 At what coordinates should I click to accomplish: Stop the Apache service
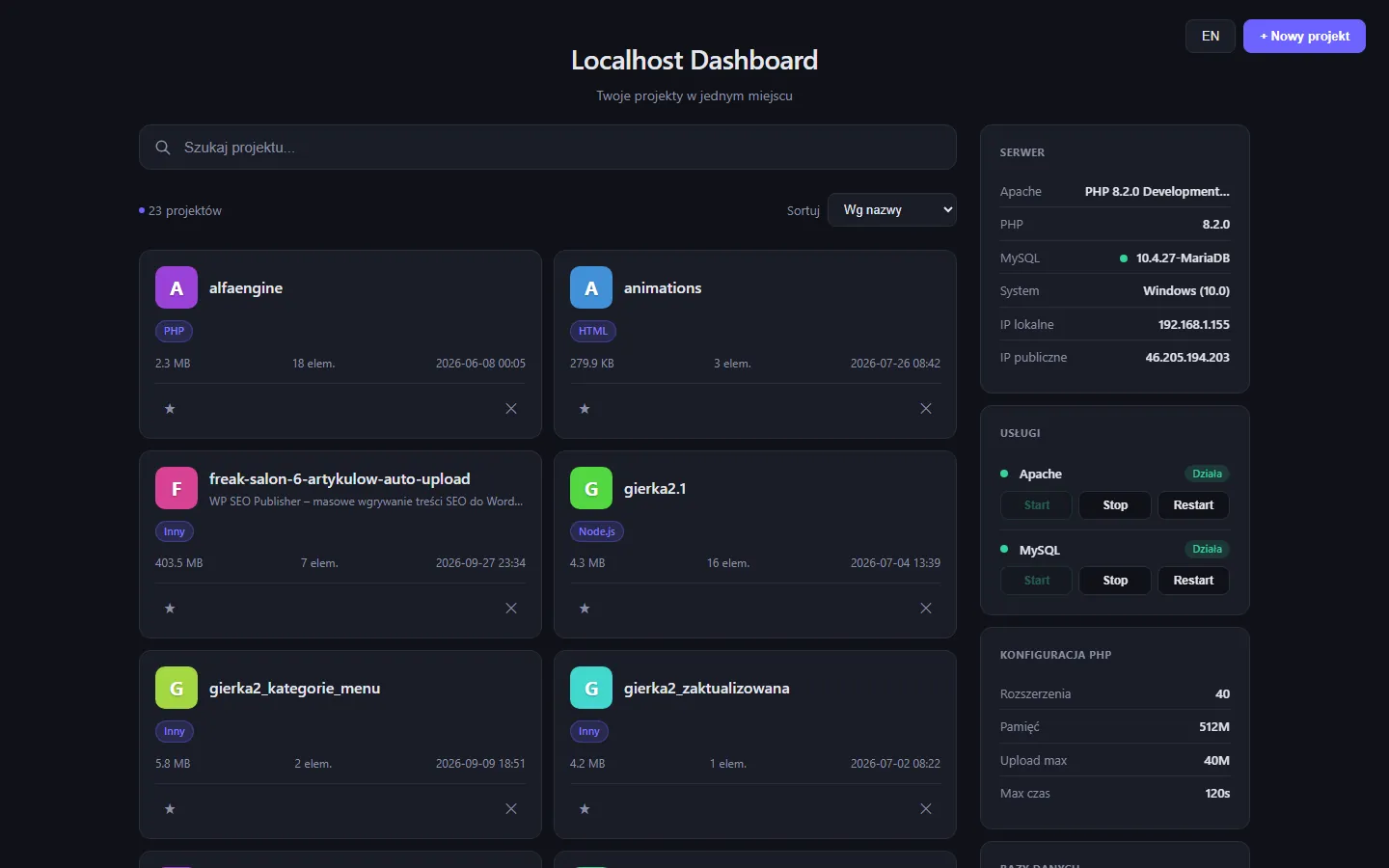1115,505
